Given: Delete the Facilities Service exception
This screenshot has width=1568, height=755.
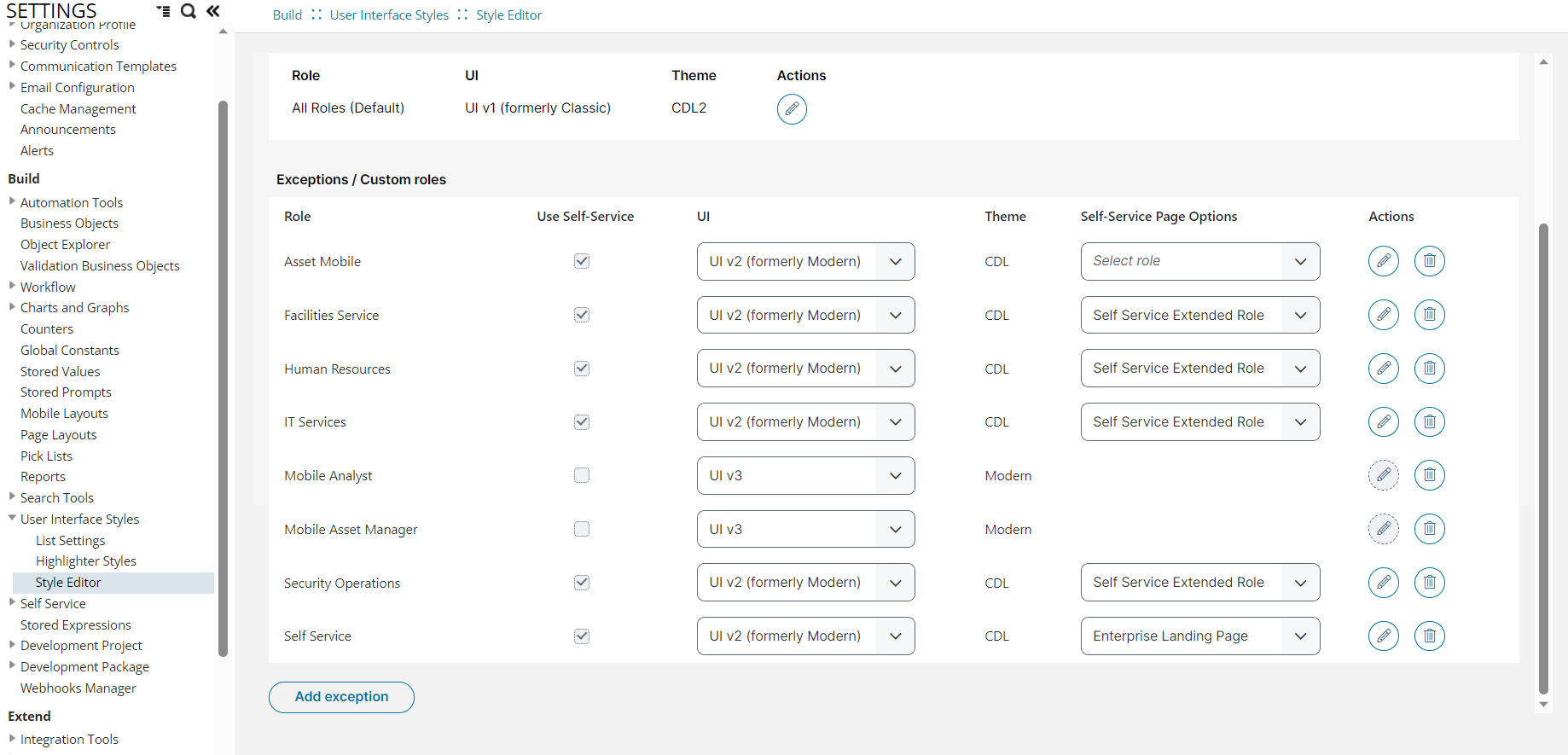Looking at the screenshot, I should tap(1429, 315).
